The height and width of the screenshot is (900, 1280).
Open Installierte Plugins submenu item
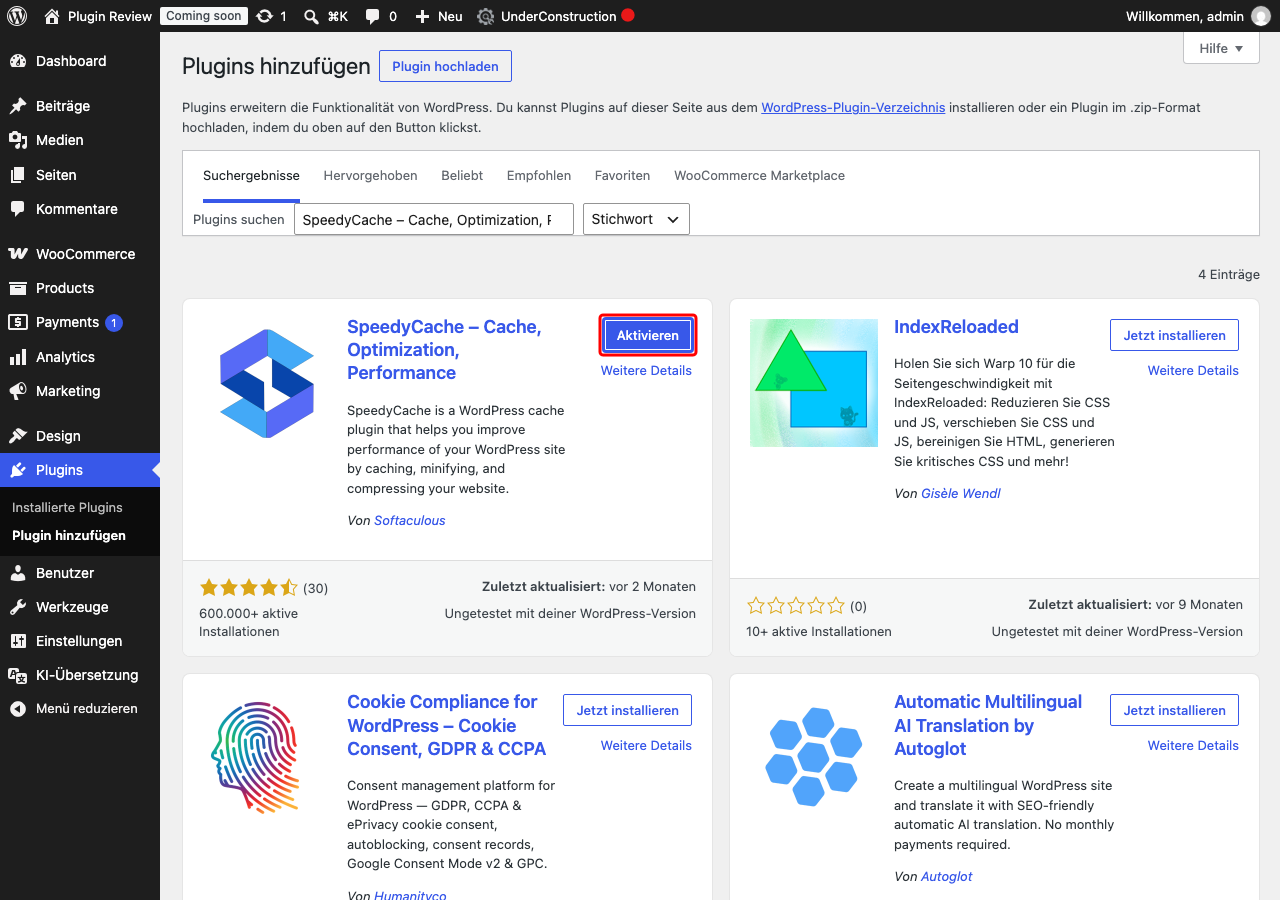(67, 508)
